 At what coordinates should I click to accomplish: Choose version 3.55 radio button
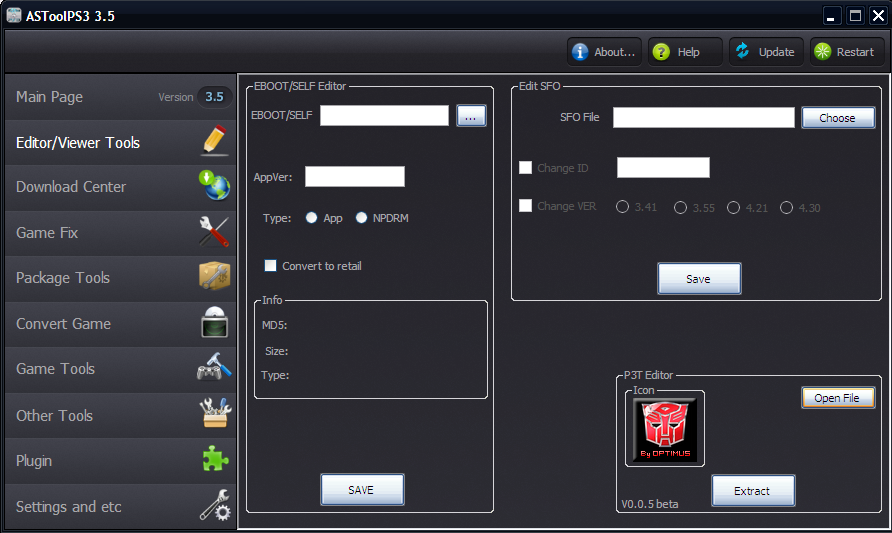680,208
